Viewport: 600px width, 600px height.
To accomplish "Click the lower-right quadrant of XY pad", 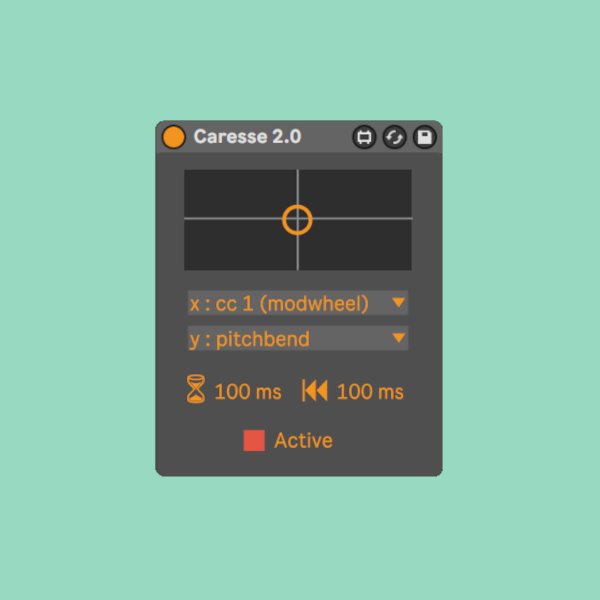I will click(355, 245).
